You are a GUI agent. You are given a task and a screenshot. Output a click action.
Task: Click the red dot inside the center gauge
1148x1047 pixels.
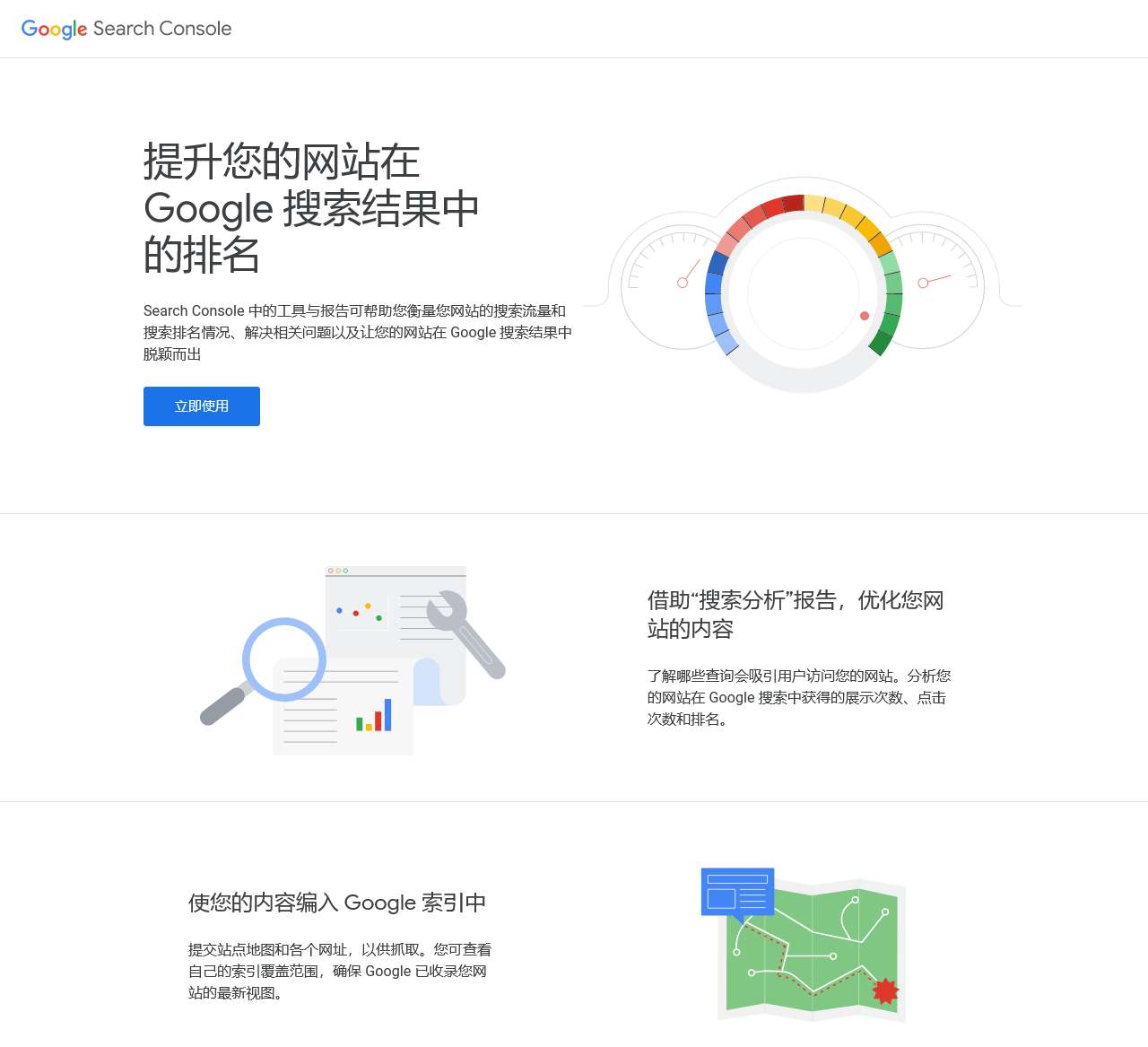pyautogui.click(x=865, y=316)
